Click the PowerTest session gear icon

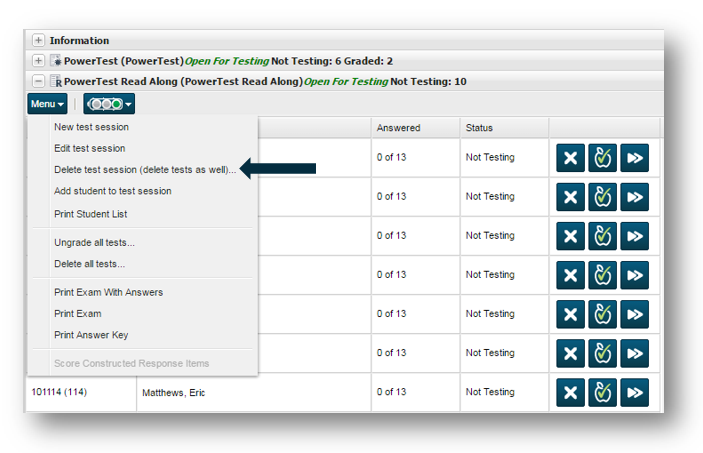pos(56,61)
